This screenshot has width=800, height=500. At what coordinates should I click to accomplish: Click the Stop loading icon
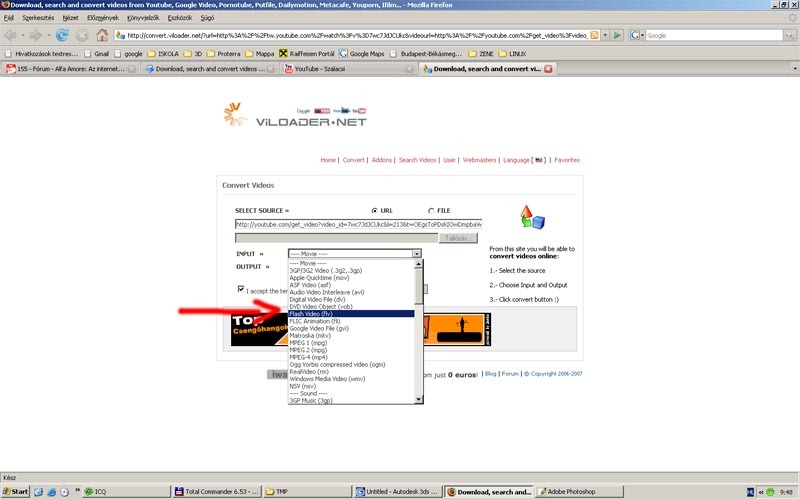[x=82, y=35]
